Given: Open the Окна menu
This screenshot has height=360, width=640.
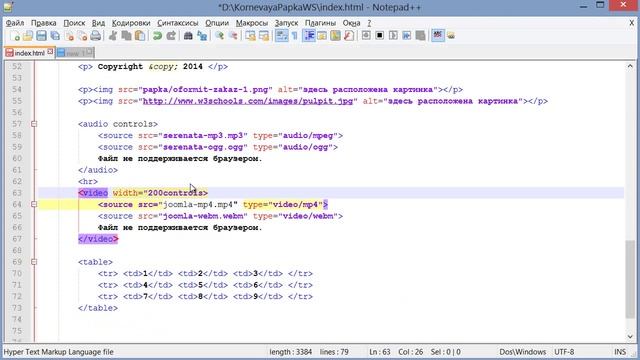Looking at the screenshot, I should tap(351, 23).
